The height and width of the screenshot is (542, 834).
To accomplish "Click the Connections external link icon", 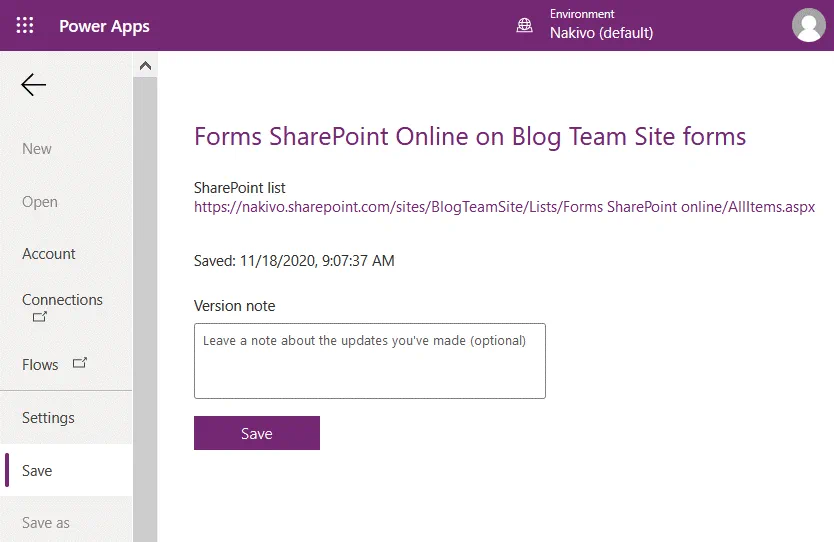I will pos(40,318).
